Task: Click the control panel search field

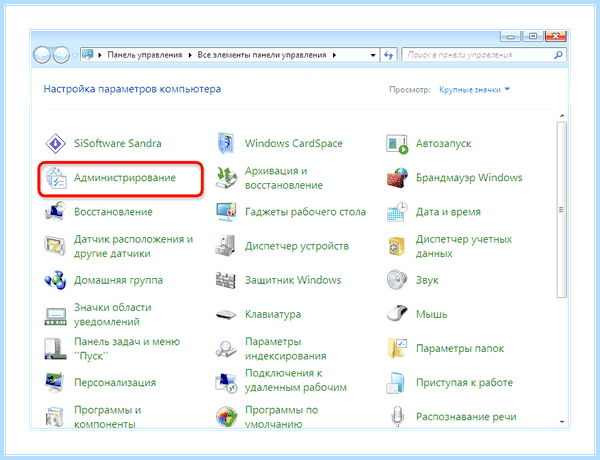Action: pyautogui.click(x=484, y=55)
